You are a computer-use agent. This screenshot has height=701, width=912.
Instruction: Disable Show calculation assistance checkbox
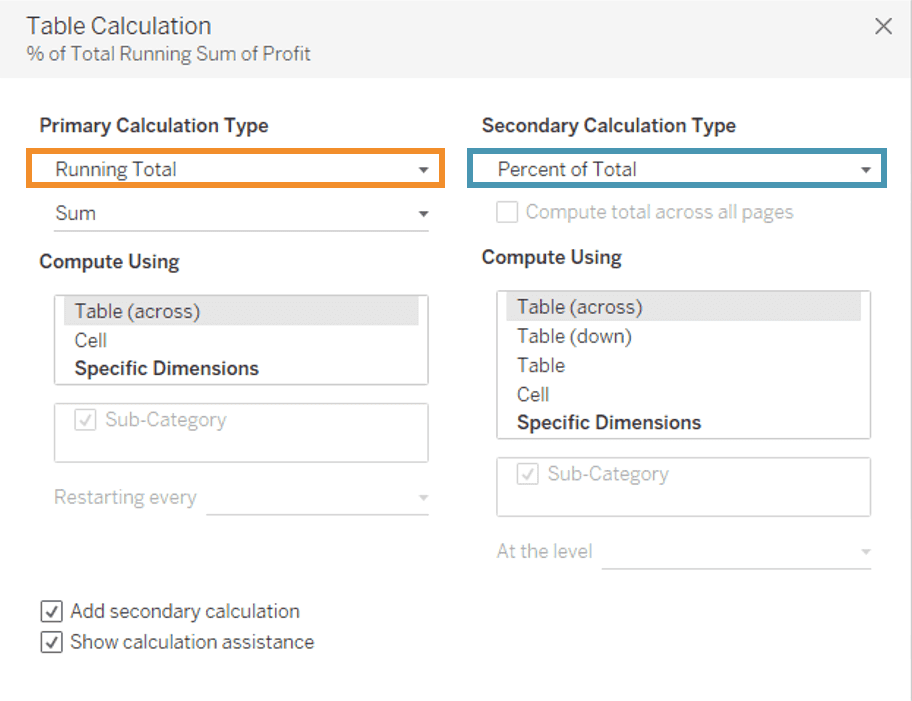coord(52,642)
